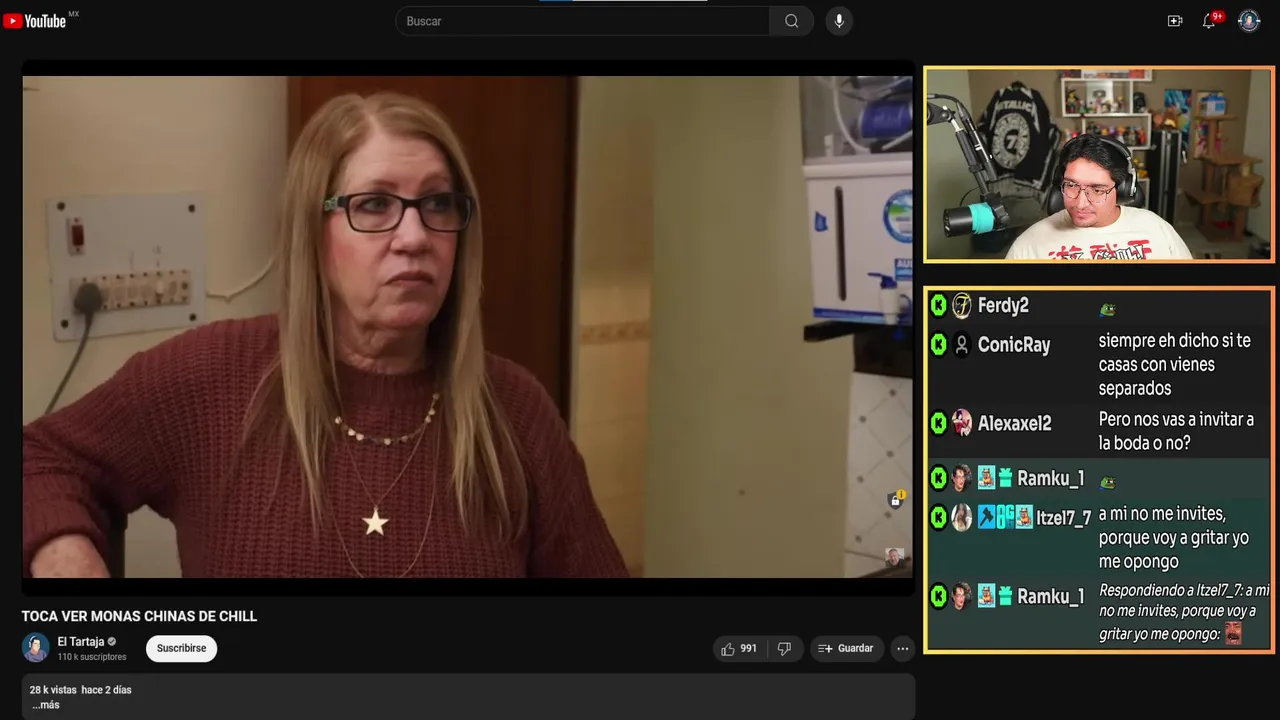Click the verified badge beside El Tartaja
Image resolution: width=1280 pixels, height=720 pixels.
click(112, 642)
